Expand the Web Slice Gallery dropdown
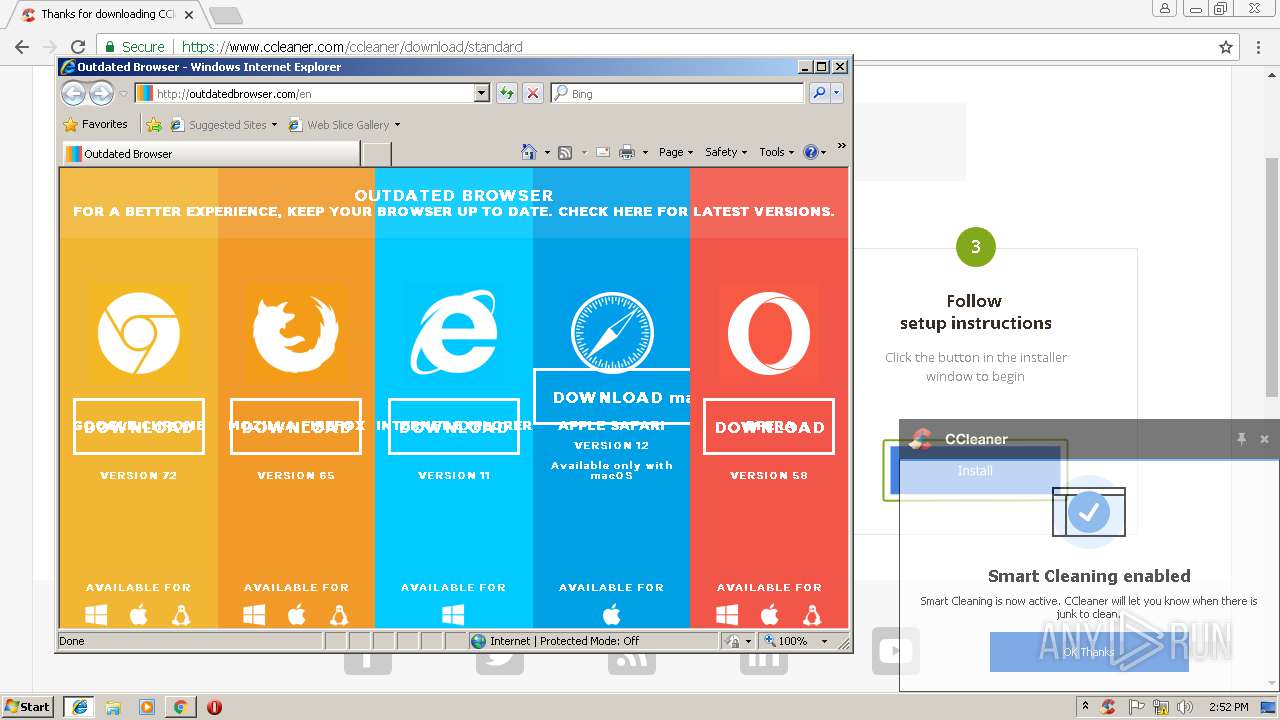1280x720 pixels. click(397, 125)
